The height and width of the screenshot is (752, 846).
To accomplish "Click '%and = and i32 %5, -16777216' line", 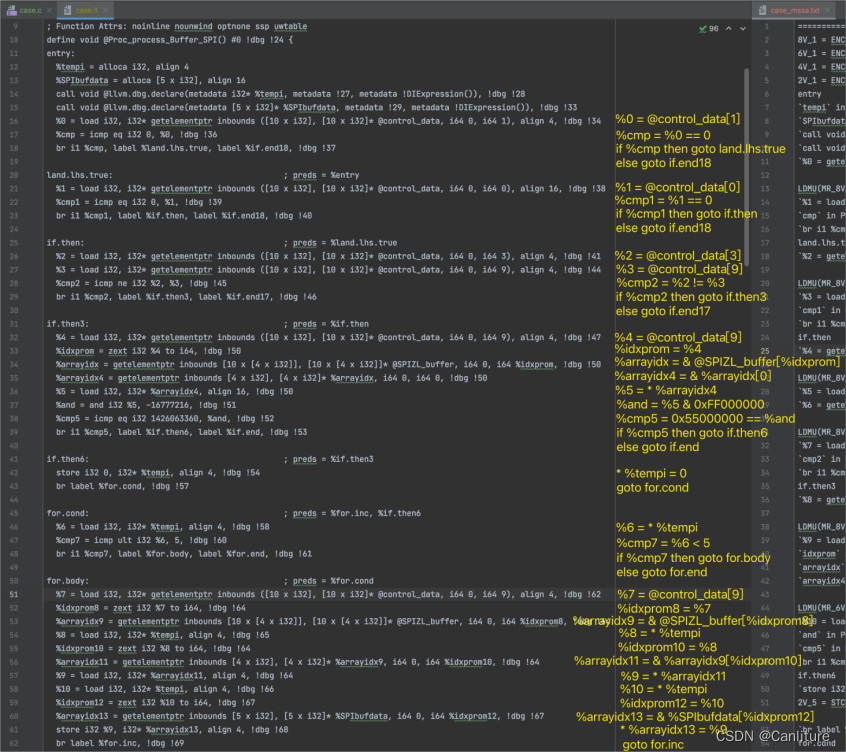I will coord(146,405).
